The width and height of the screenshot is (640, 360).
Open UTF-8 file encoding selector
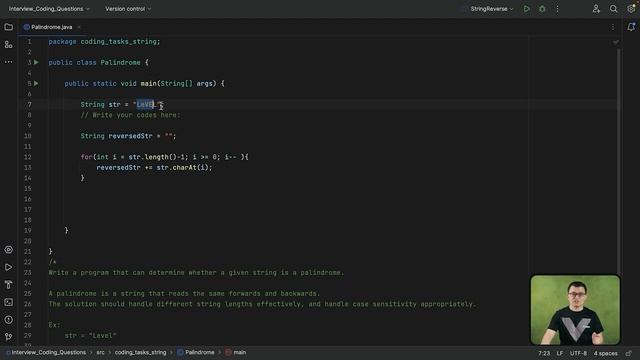pos(578,353)
